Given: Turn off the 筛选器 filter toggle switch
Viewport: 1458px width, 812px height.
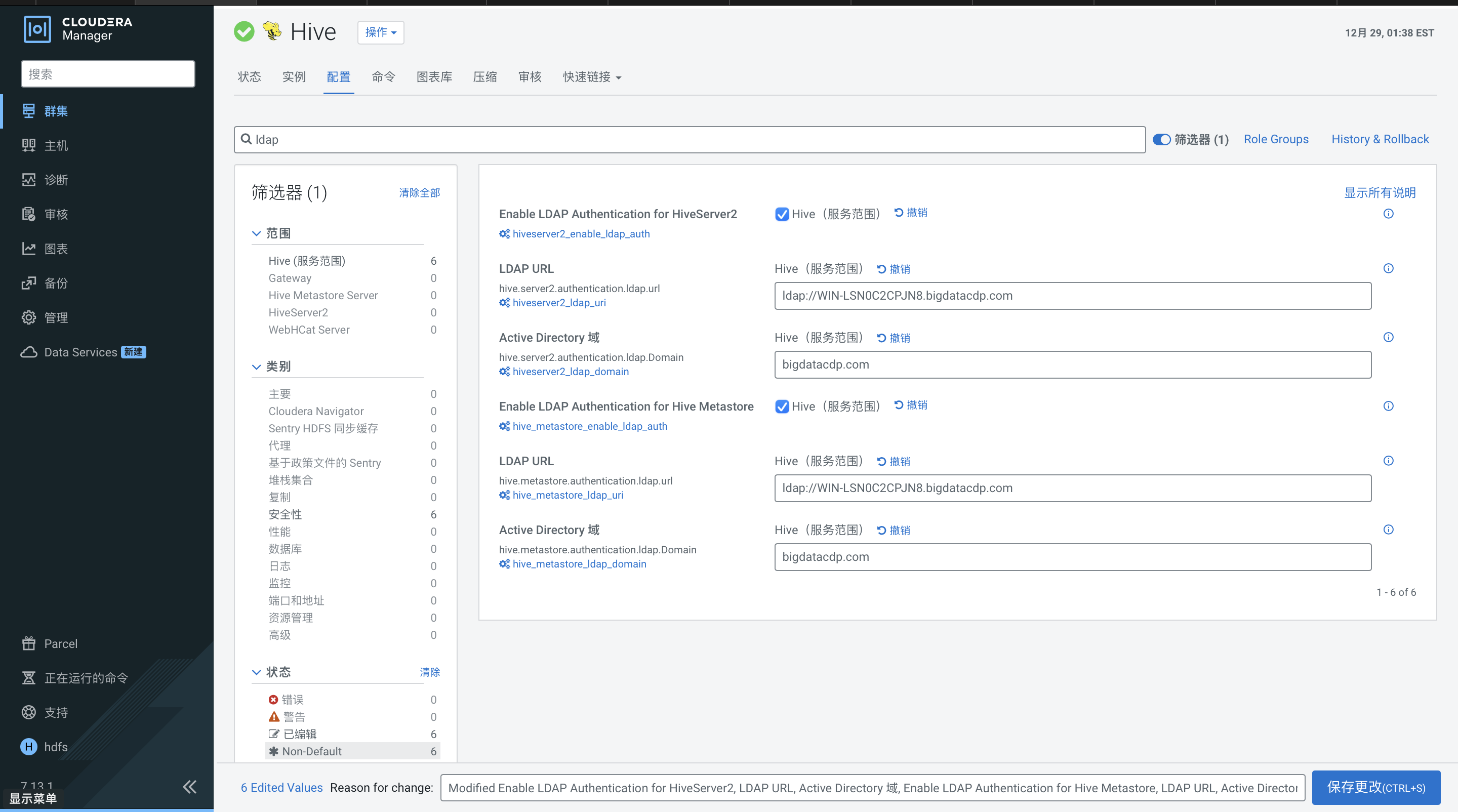Looking at the screenshot, I should (1161, 139).
